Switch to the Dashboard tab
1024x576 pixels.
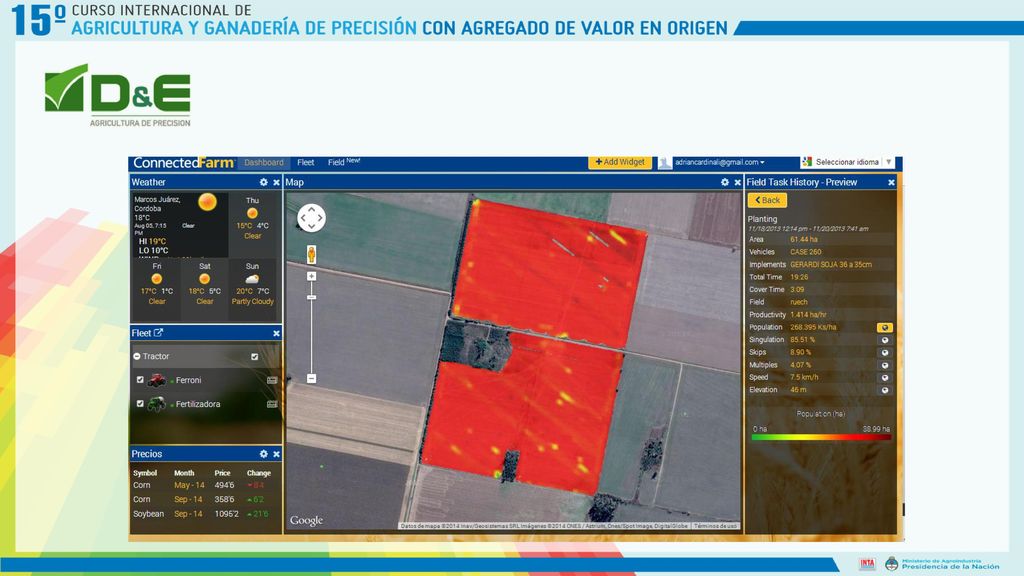coord(264,163)
